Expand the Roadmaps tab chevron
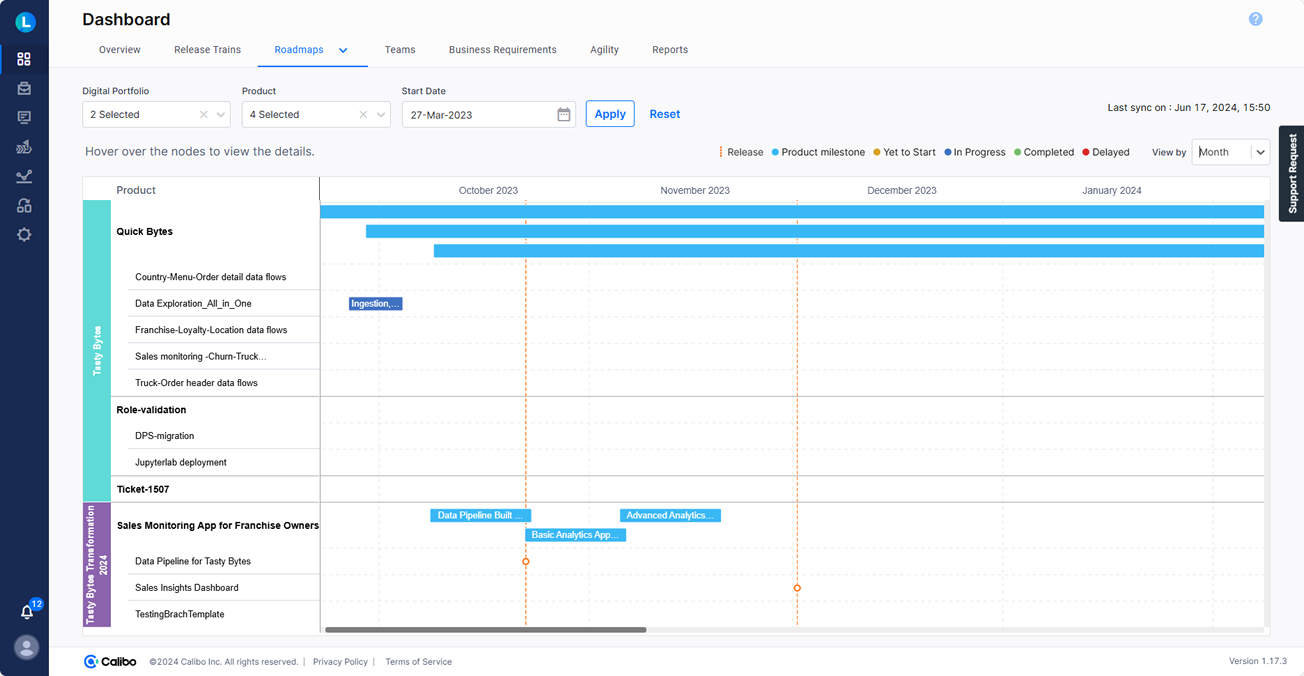This screenshot has width=1304, height=676. tap(342, 49)
